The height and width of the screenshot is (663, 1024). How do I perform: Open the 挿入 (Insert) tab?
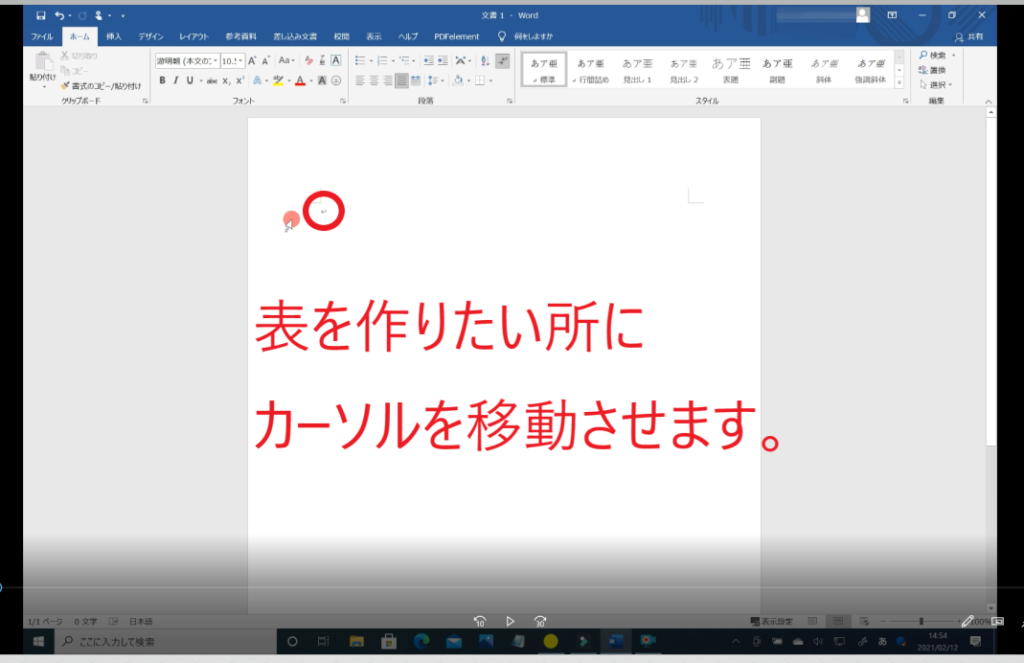(x=113, y=36)
